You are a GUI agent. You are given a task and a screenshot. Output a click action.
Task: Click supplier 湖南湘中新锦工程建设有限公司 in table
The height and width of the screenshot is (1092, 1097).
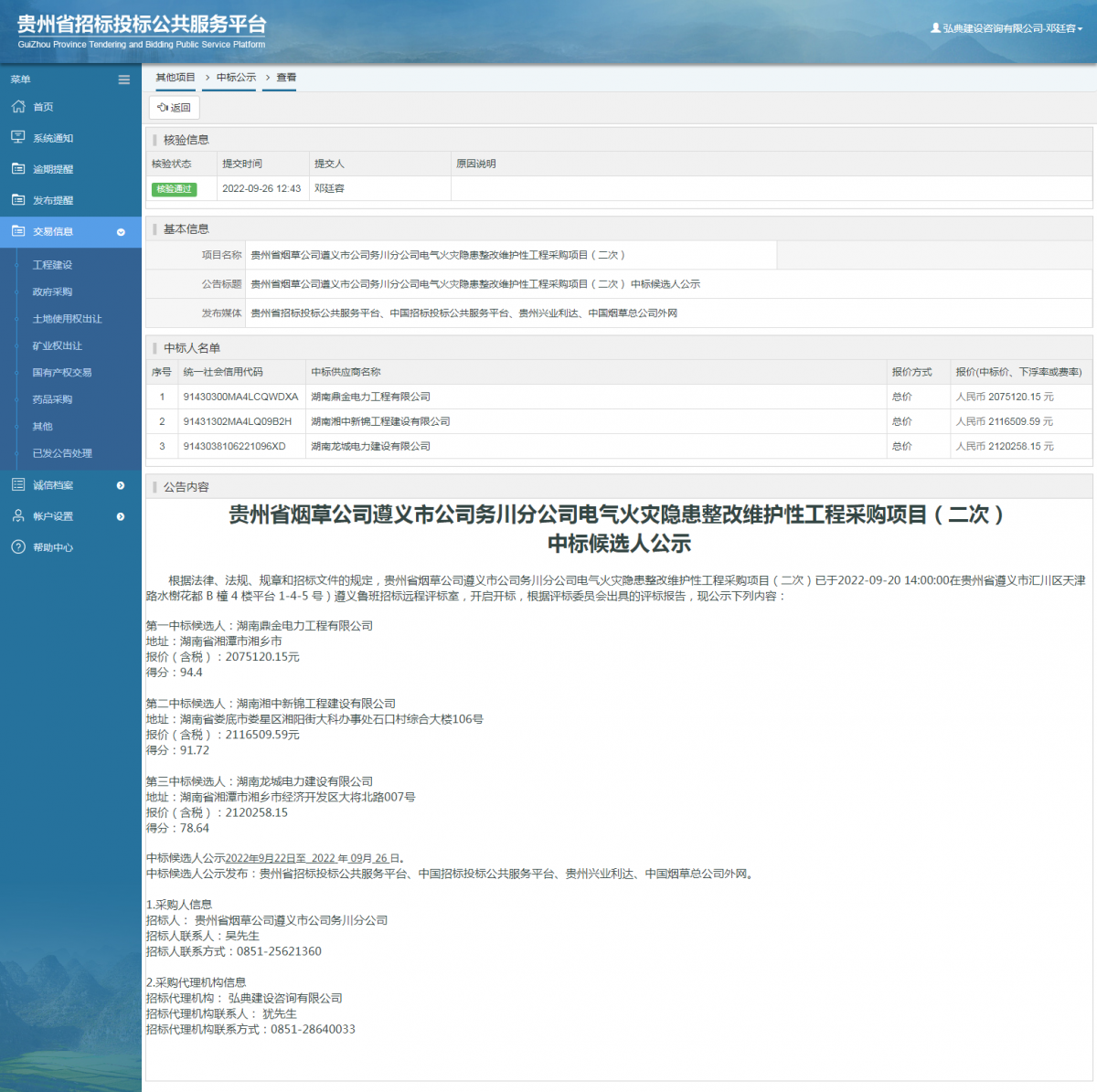380,422
